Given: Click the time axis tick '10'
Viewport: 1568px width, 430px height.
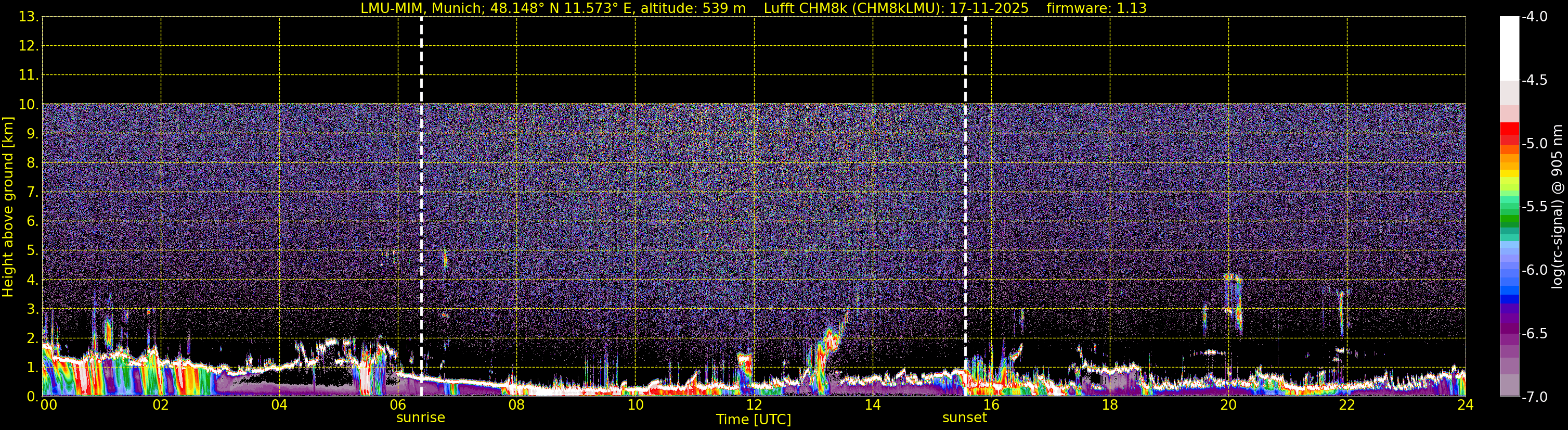Looking at the screenshot, I should (x=636, y=405).
